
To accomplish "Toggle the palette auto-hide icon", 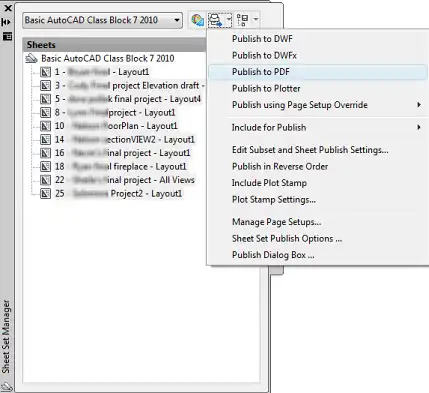I will coord(6,22).
